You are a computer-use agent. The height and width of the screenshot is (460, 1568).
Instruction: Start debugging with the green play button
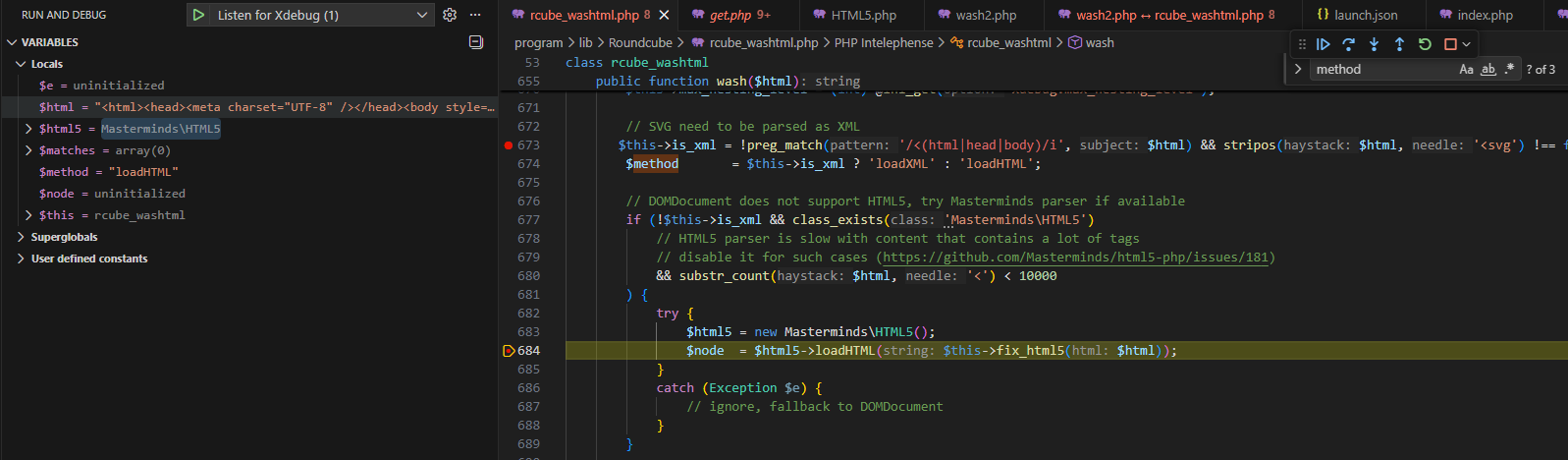199,15
